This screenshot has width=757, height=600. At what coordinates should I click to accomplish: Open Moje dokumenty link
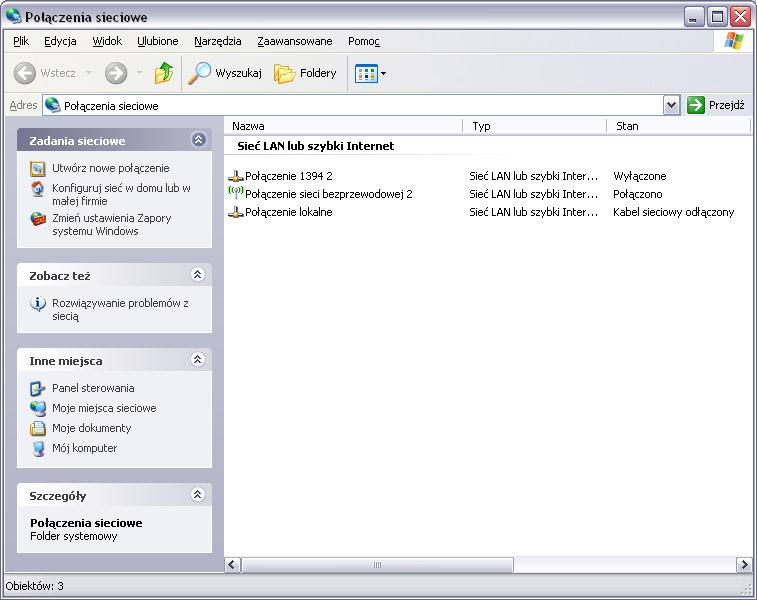pos(92,428)
